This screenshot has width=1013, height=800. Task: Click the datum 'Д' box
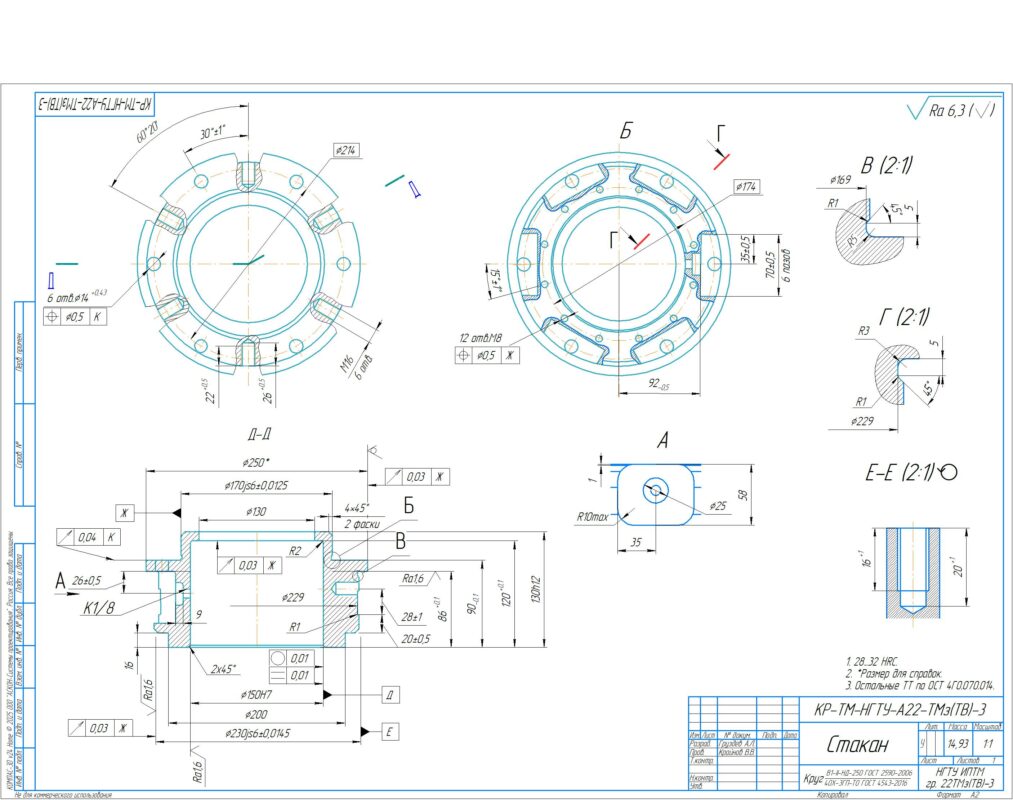390,695
